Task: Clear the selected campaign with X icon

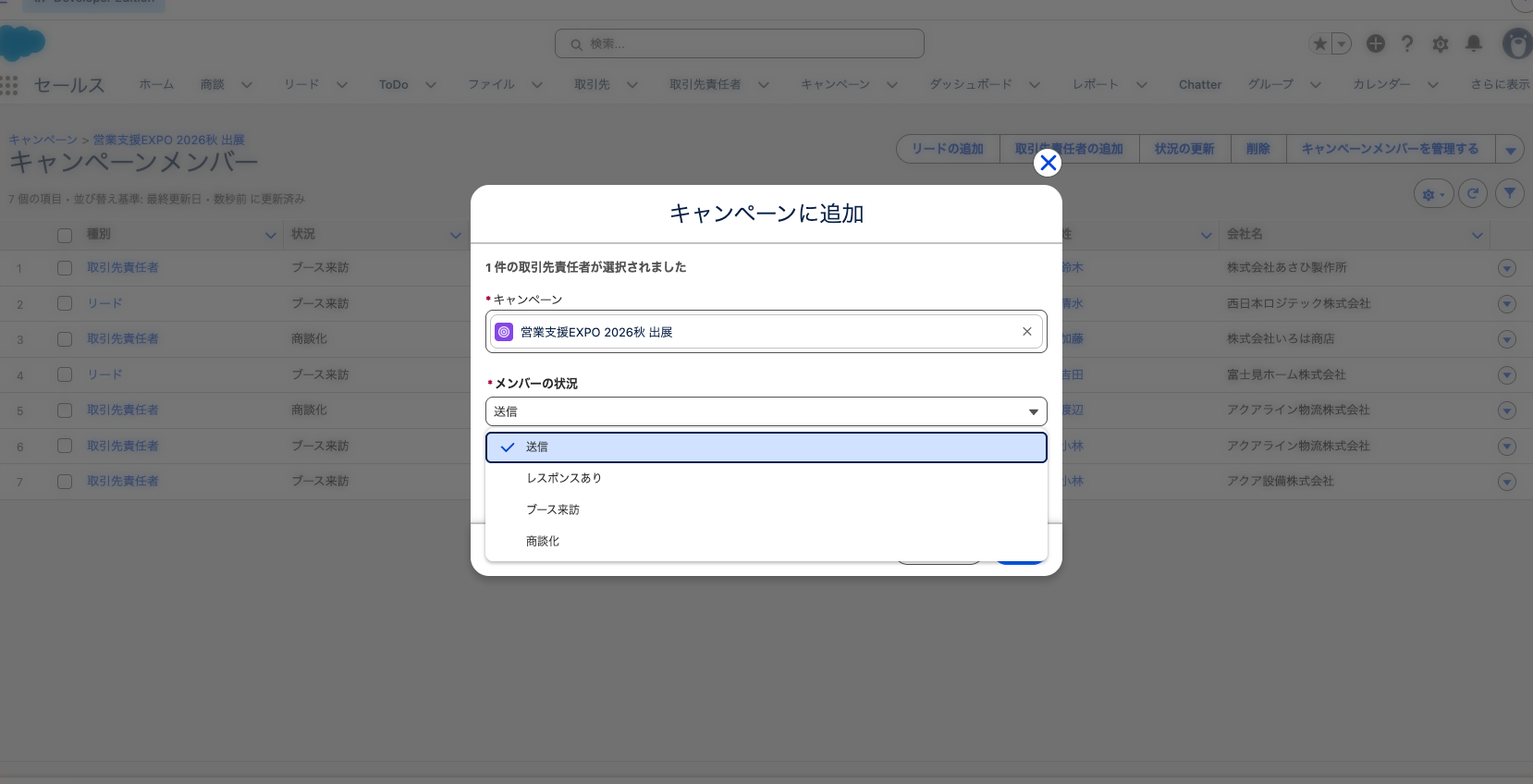Action: 1026,332
